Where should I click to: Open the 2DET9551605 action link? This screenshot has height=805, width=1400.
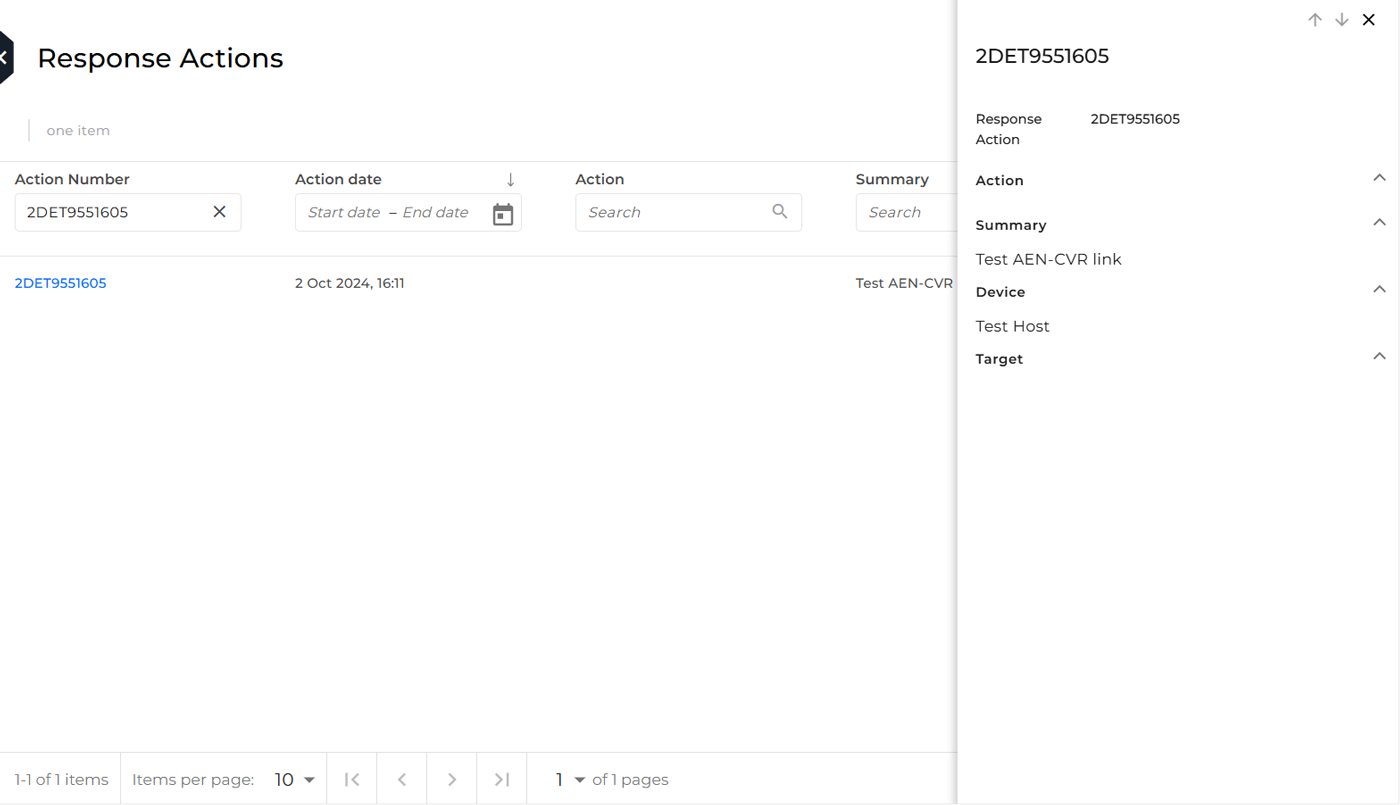60,283
